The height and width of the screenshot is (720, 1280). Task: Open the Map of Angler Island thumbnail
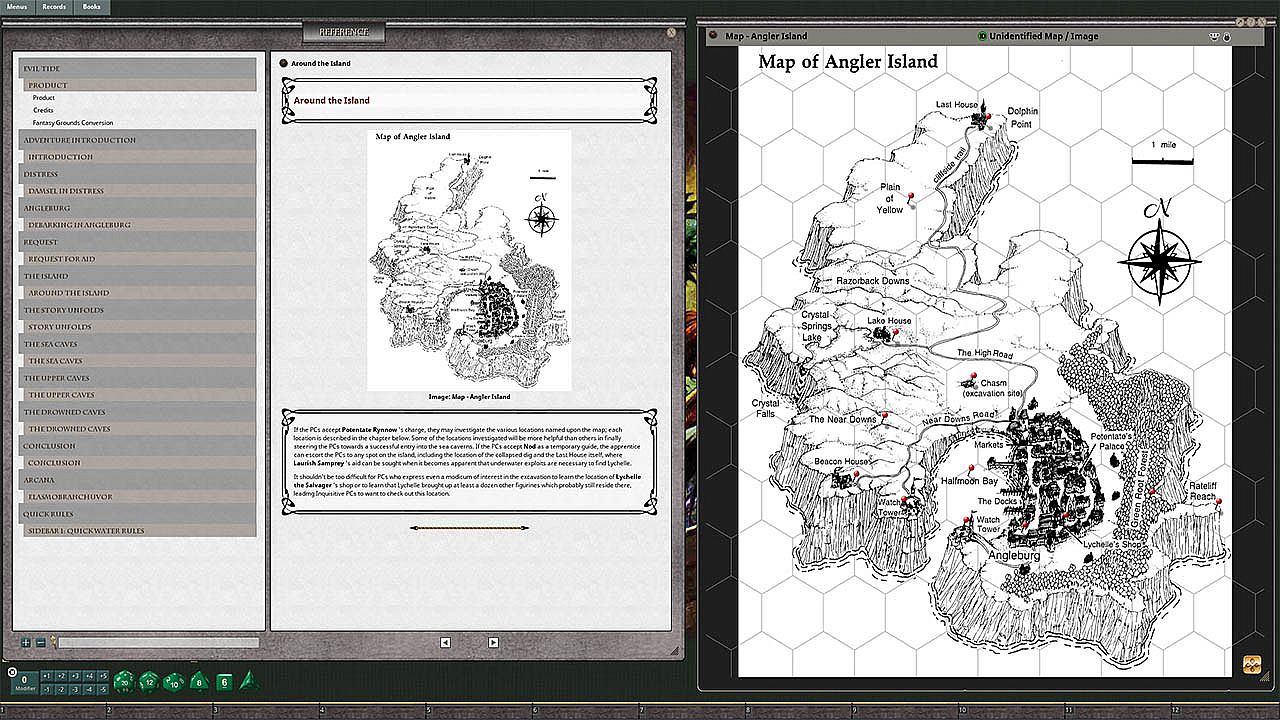469,260
